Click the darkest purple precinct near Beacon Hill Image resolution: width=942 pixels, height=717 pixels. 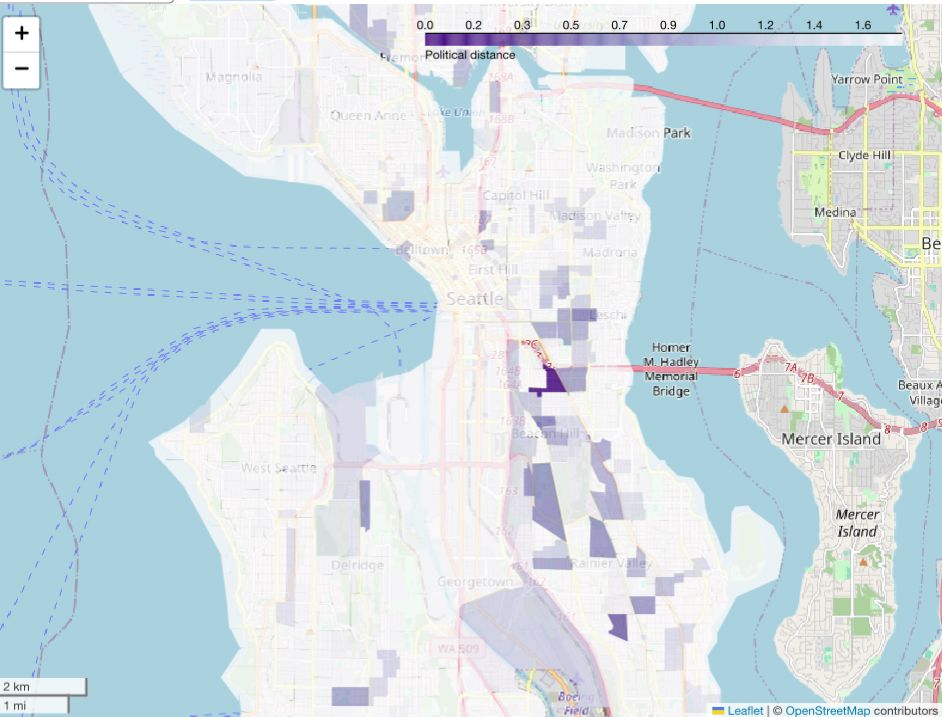(552, 380)
